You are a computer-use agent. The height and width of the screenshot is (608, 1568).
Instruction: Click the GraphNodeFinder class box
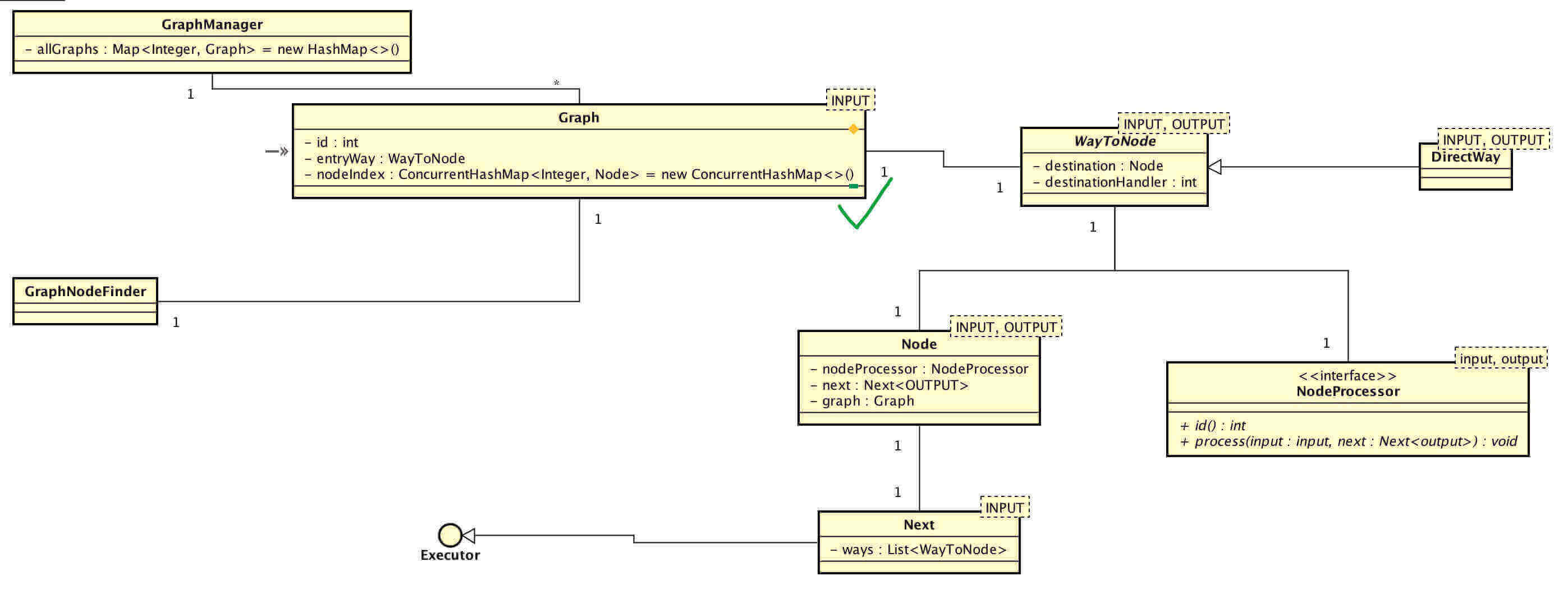point(85,301)
